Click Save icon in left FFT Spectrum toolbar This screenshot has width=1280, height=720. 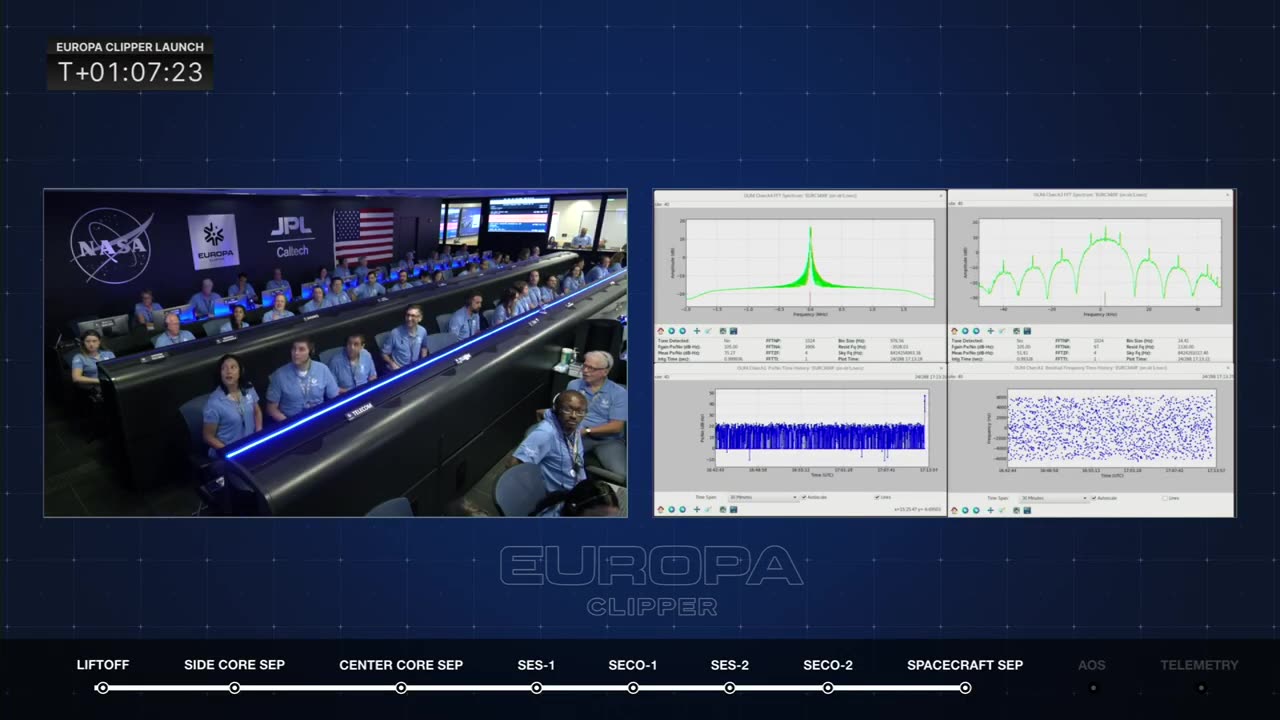click(x=733, y=331)
